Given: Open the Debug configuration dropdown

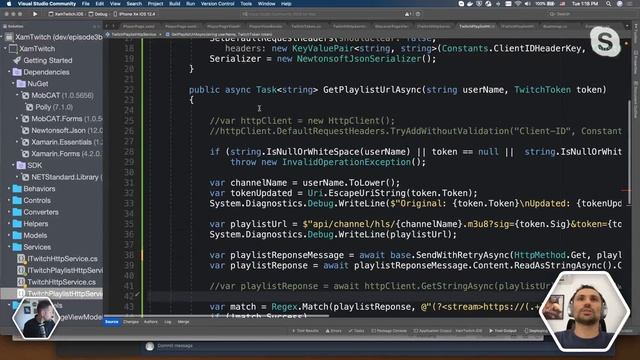Looking at the screenshot, I should point(99,14).
